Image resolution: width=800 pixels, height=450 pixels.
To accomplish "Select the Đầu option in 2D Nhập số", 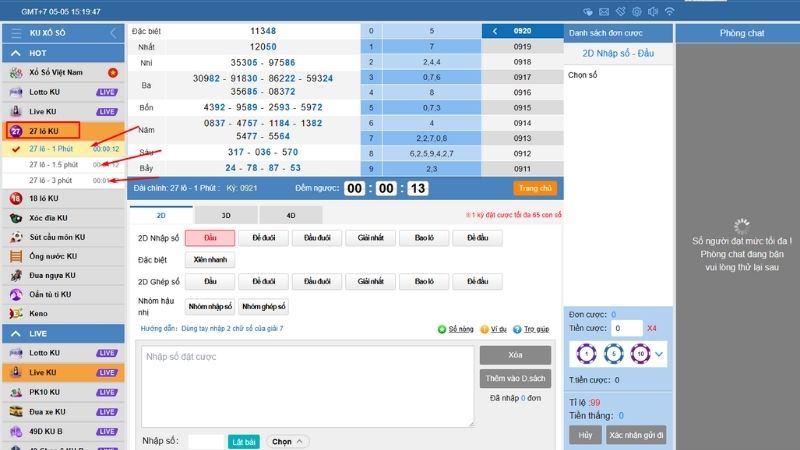I will click(x=210, y=238).
